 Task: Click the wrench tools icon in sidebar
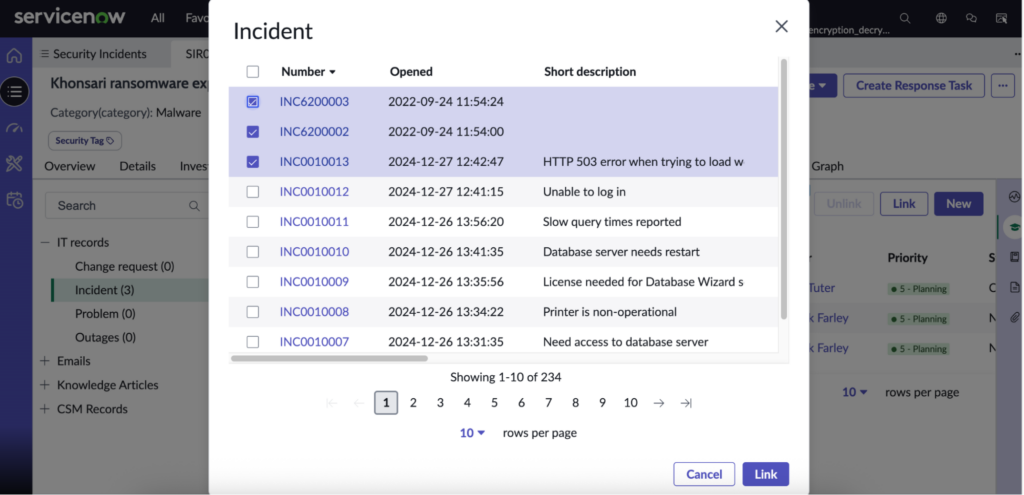[x=14, y=163]
